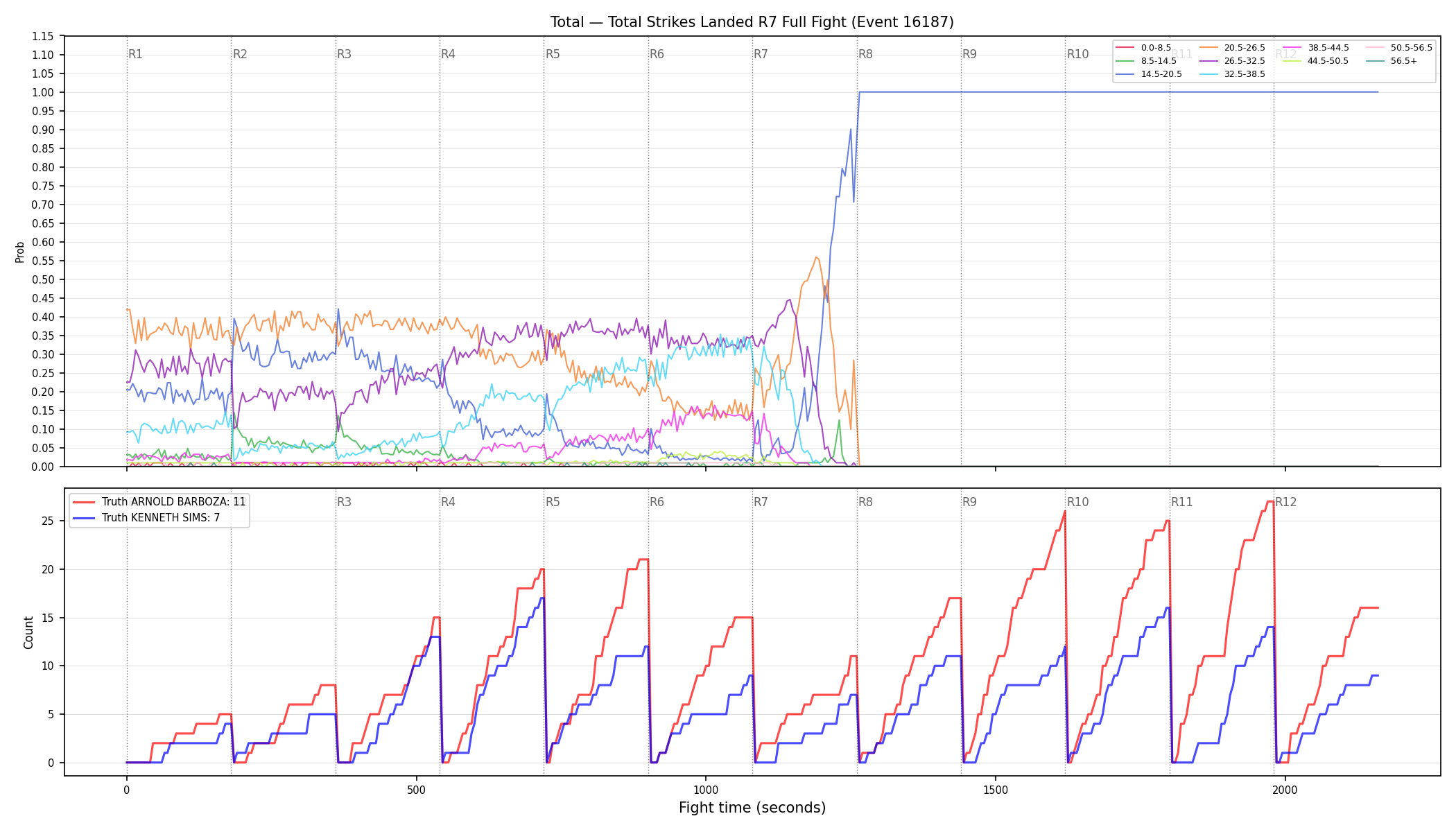The height and width of the screenshot is (832, 1456).
Task: Click the R9 round marker in top chart
Action: [x=969, y=54]
